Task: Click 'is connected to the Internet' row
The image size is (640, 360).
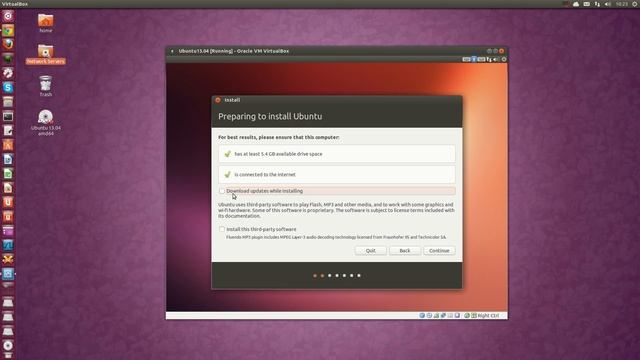Action: (x=337, y=174)
